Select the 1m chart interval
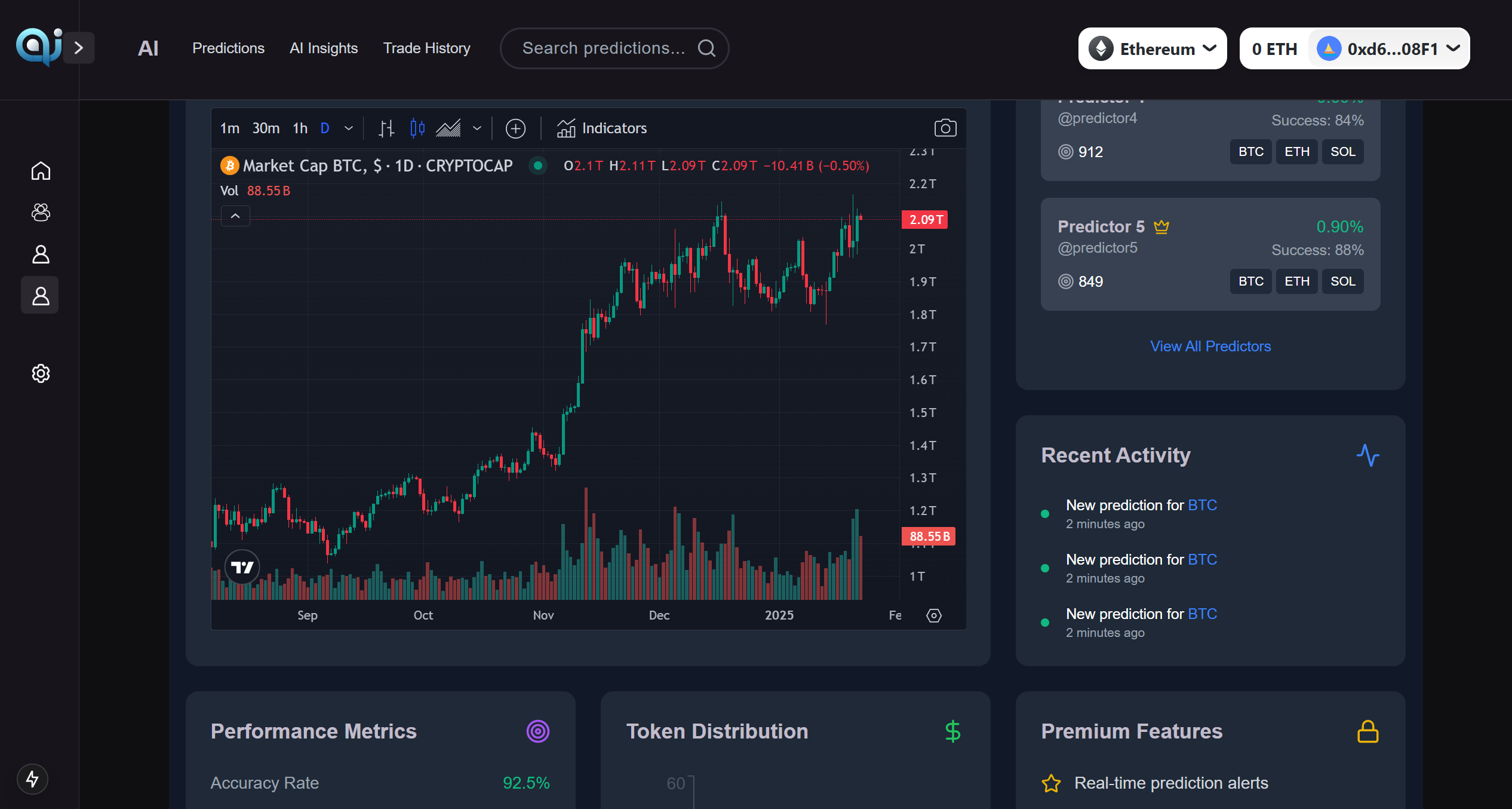 [x=230, y=128]
